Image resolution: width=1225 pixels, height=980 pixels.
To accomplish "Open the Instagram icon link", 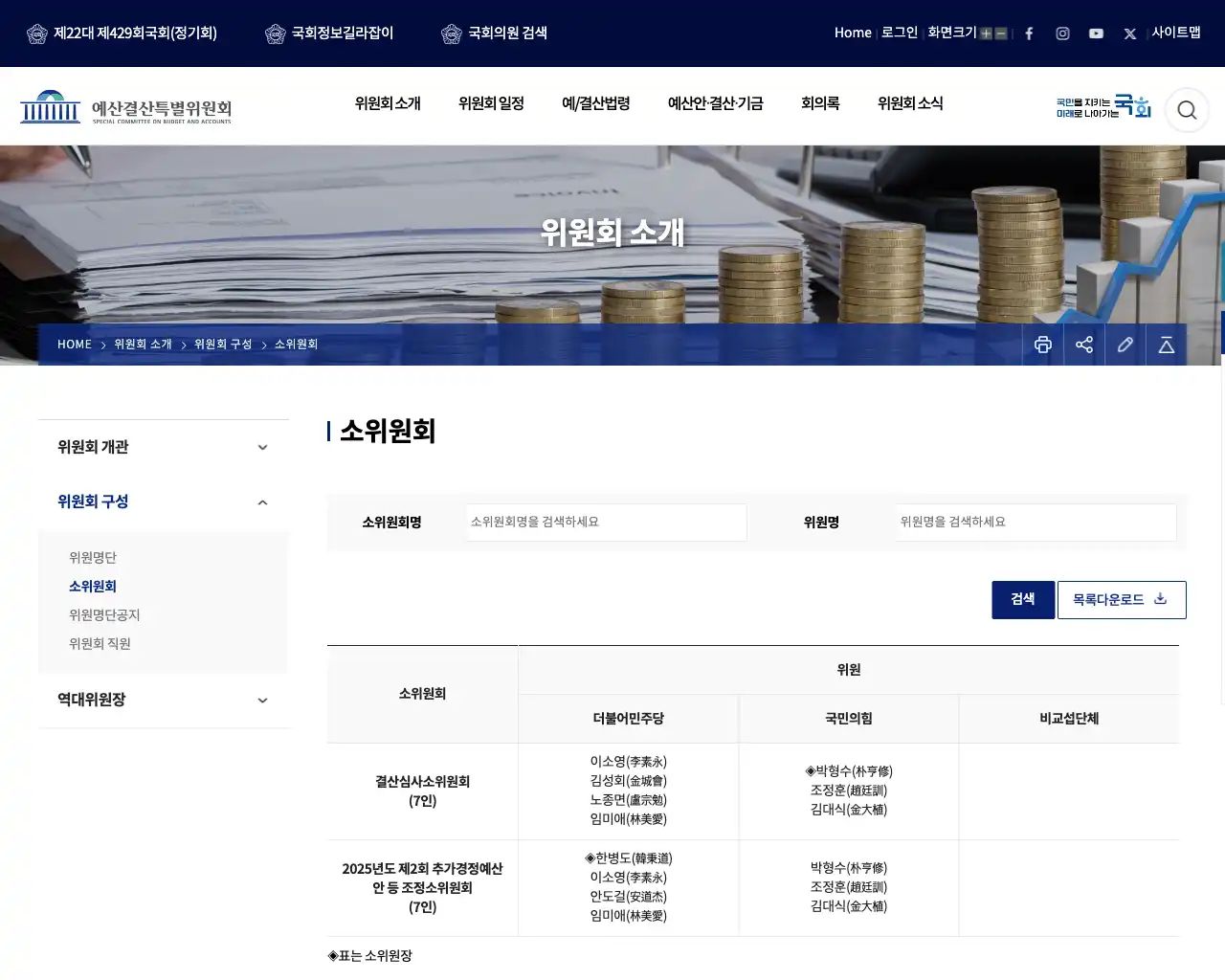I will 1062,33.
